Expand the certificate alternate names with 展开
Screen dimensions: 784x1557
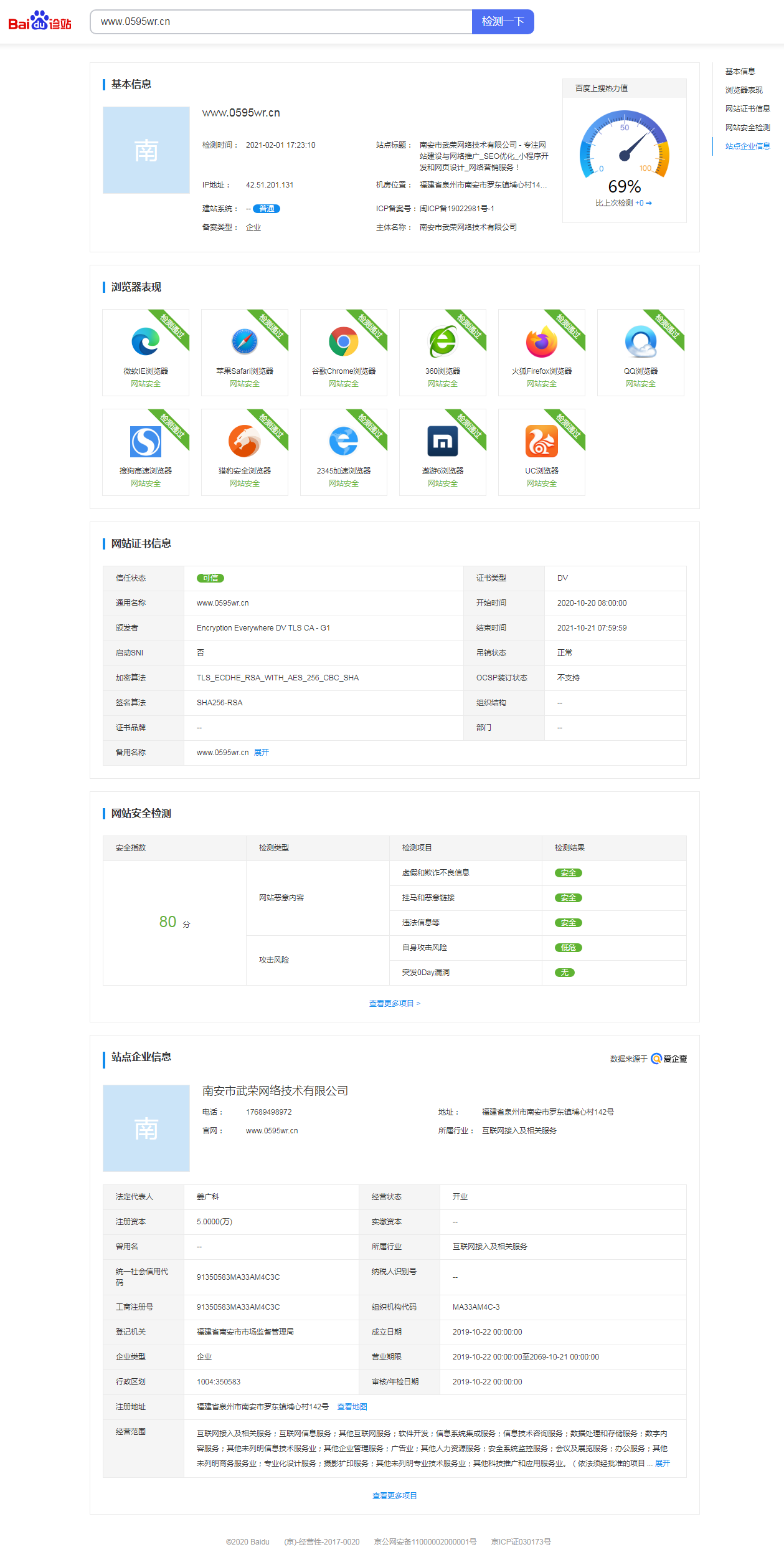[262, 753]
